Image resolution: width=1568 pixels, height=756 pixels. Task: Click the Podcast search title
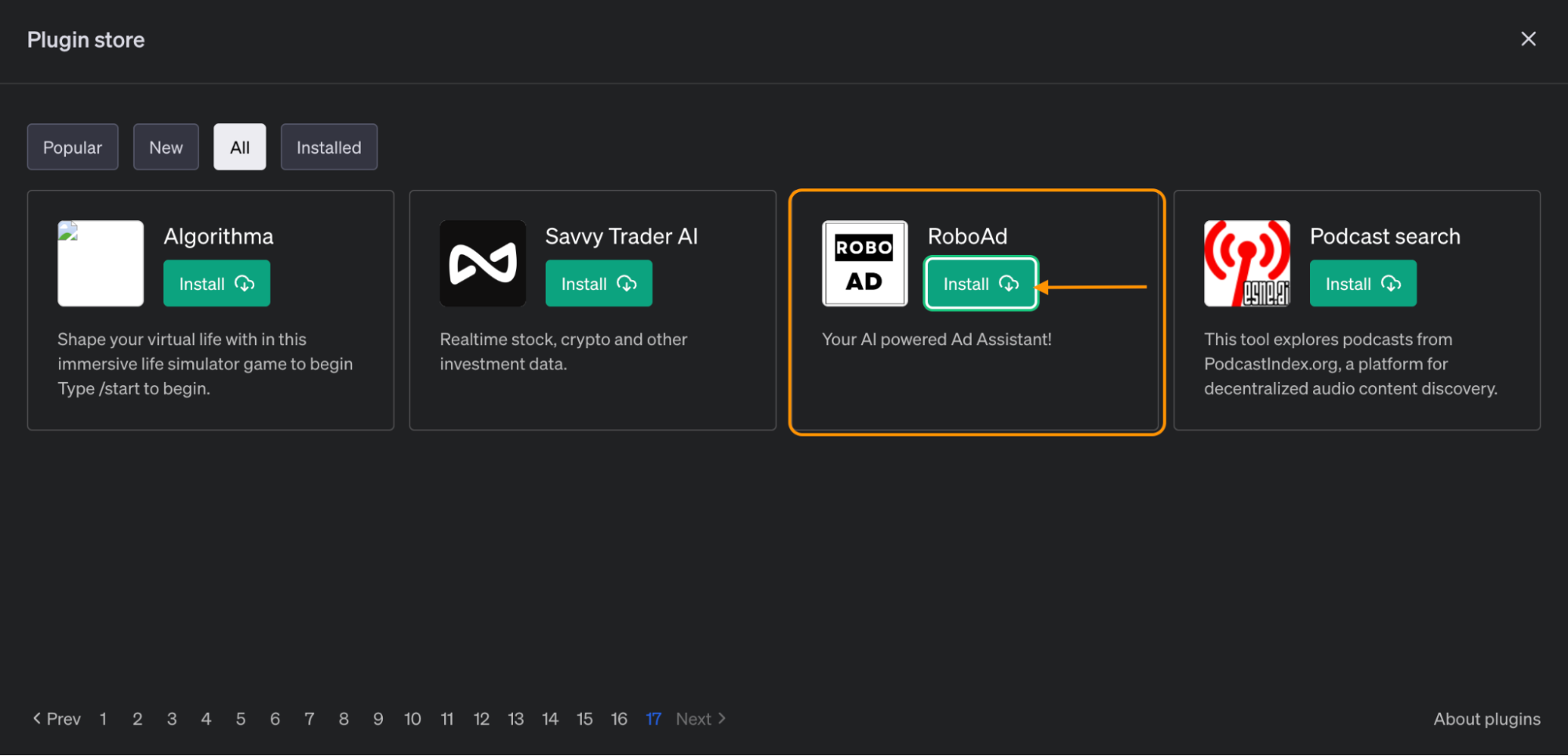click(1385, 236)
